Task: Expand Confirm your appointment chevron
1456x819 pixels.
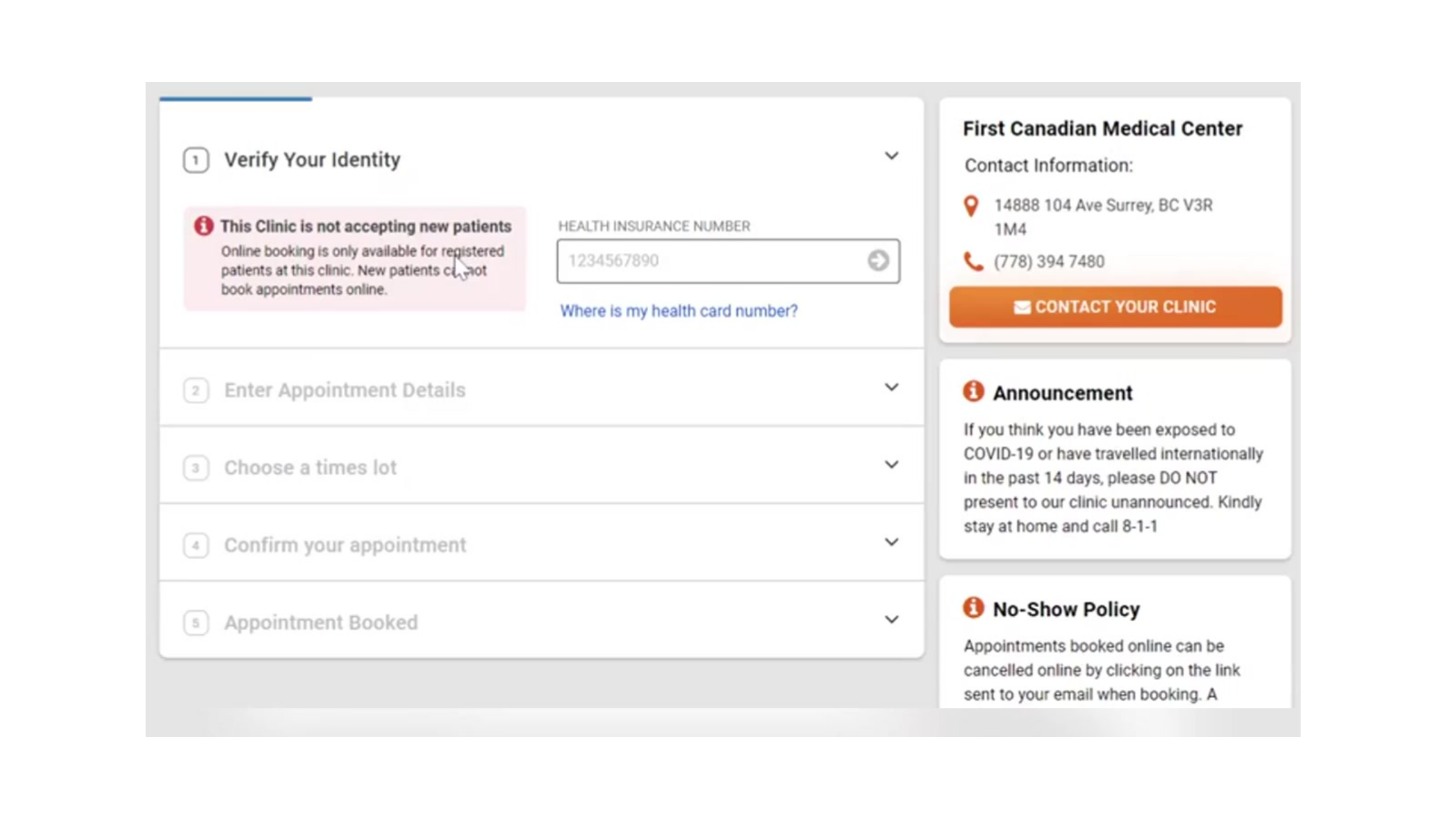Action: pyautogui.click(x=891, y=542)
